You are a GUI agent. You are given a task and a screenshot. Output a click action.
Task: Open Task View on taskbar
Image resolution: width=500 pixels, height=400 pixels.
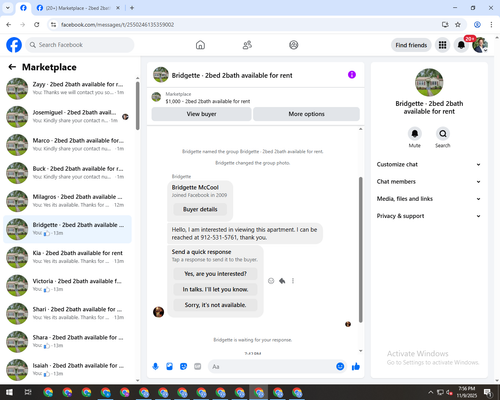click(x=28, y=392)
